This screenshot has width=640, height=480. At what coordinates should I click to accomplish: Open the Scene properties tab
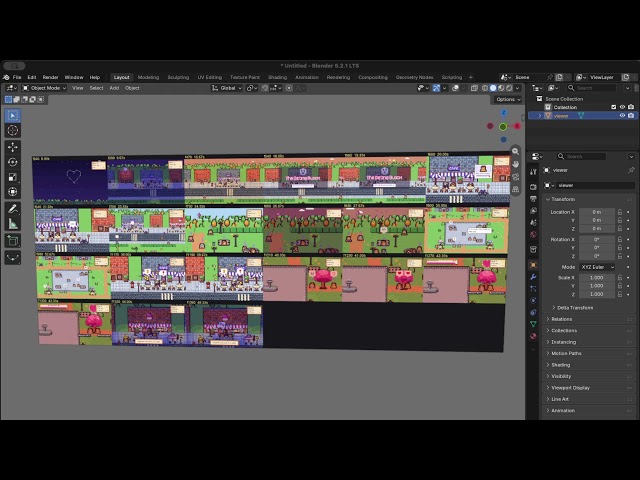point(533,222)
